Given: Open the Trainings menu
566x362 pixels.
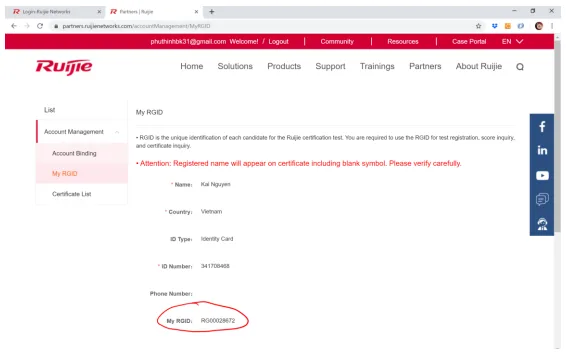Looking at the screenshot, I should click(x=377, y=66).
